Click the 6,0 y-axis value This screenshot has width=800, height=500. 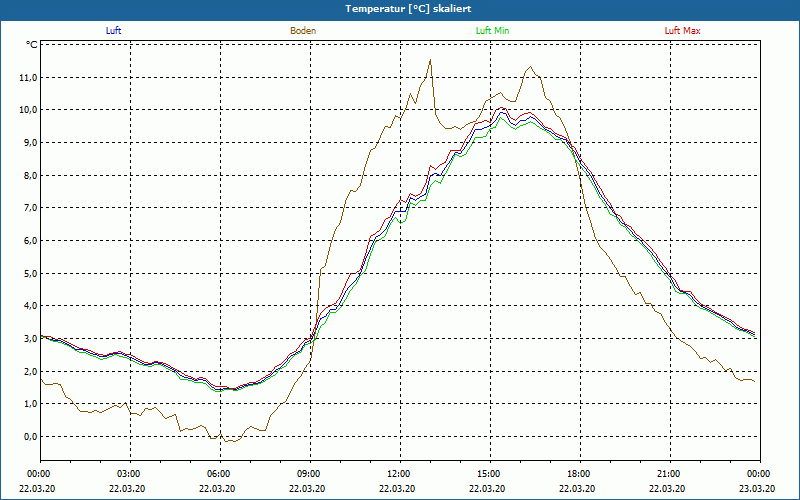tap(31, 241)
